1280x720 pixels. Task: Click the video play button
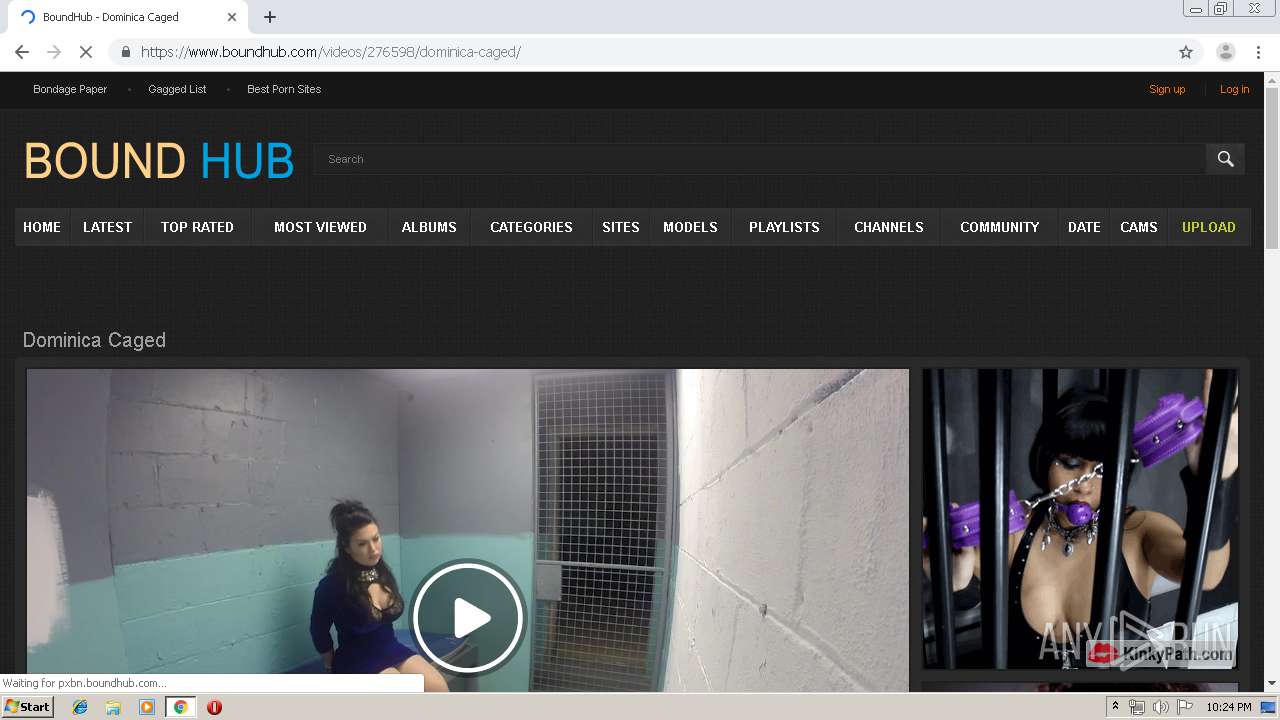468,617
